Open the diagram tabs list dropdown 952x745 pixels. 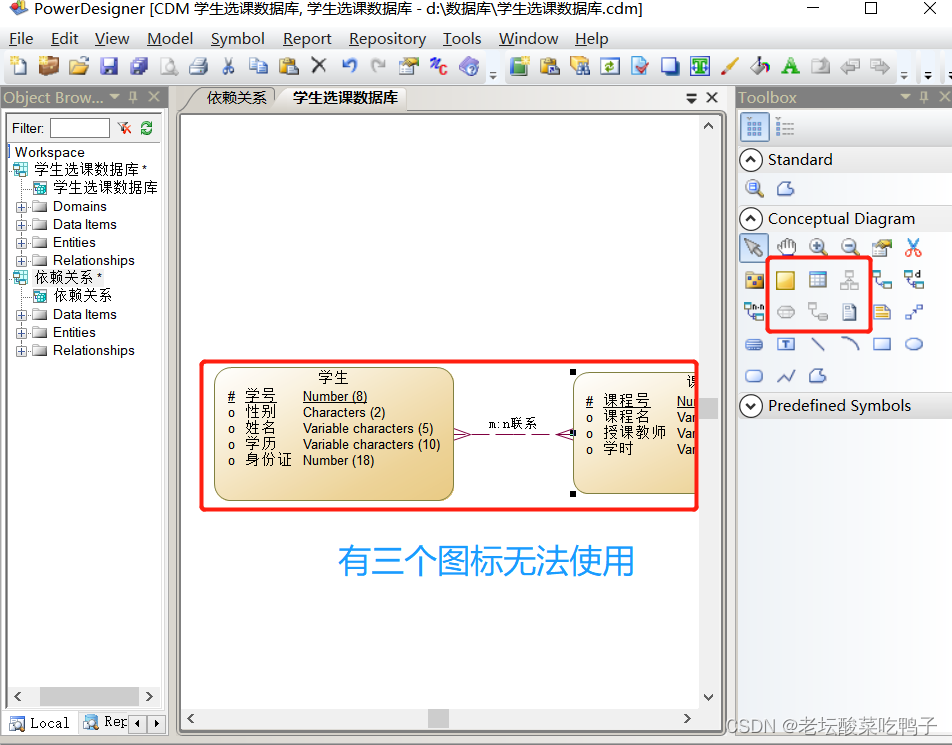692,98
